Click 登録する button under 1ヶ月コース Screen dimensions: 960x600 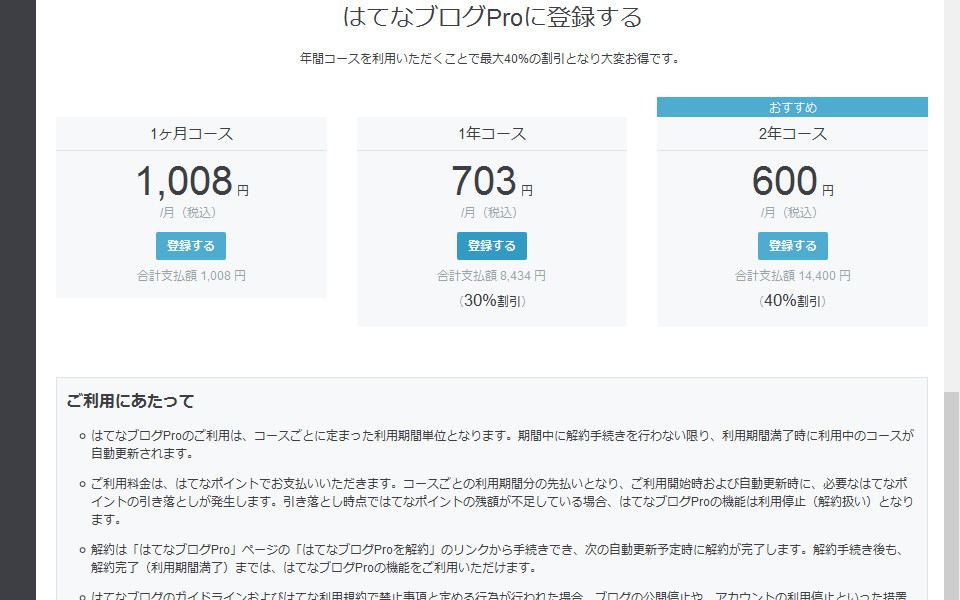click(x=191, y=246)
